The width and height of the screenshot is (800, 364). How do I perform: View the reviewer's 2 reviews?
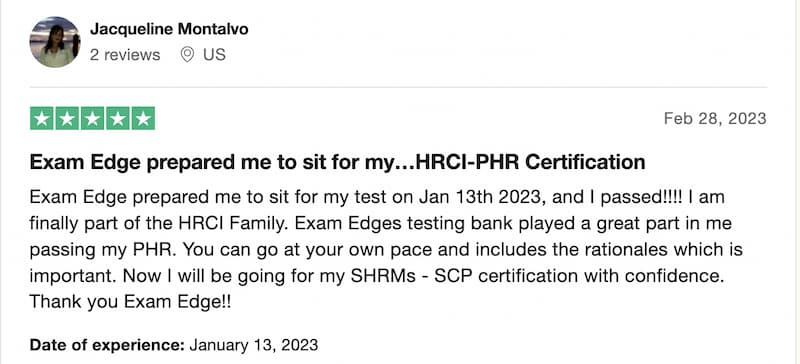click(x=125, y=55)
